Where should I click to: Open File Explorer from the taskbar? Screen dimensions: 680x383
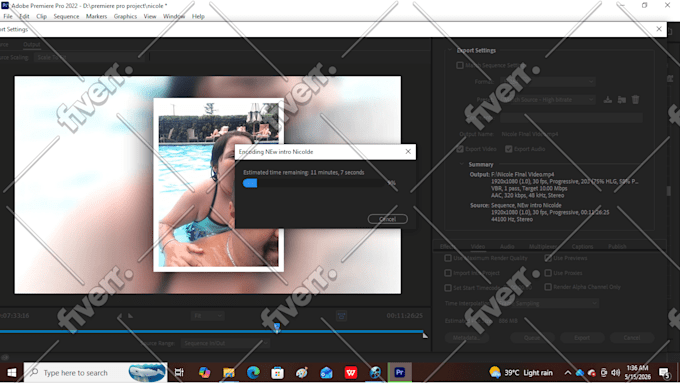(x=229, y=373)
